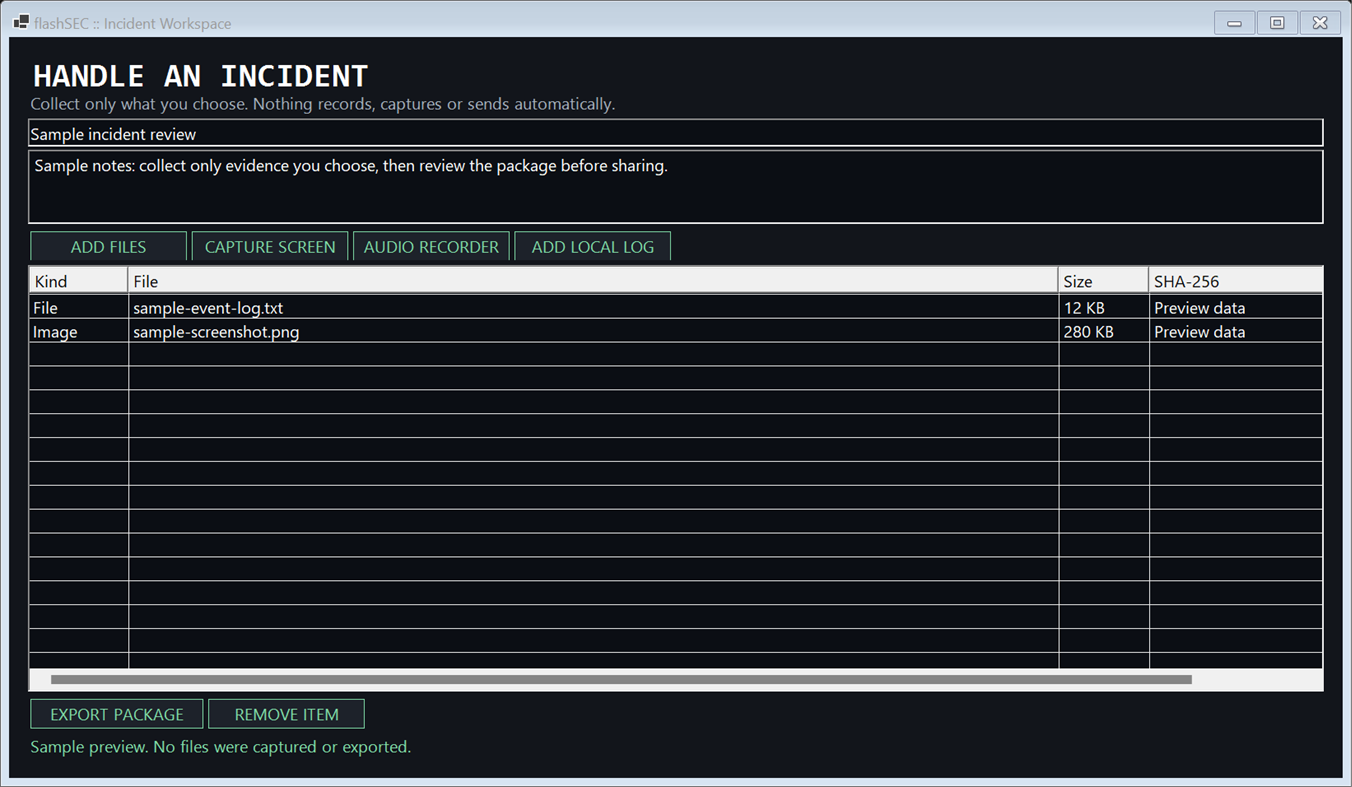Click the ADD FILES button
The height and width of the screenshot is (787, 1352).
click(x=108, y=247)
